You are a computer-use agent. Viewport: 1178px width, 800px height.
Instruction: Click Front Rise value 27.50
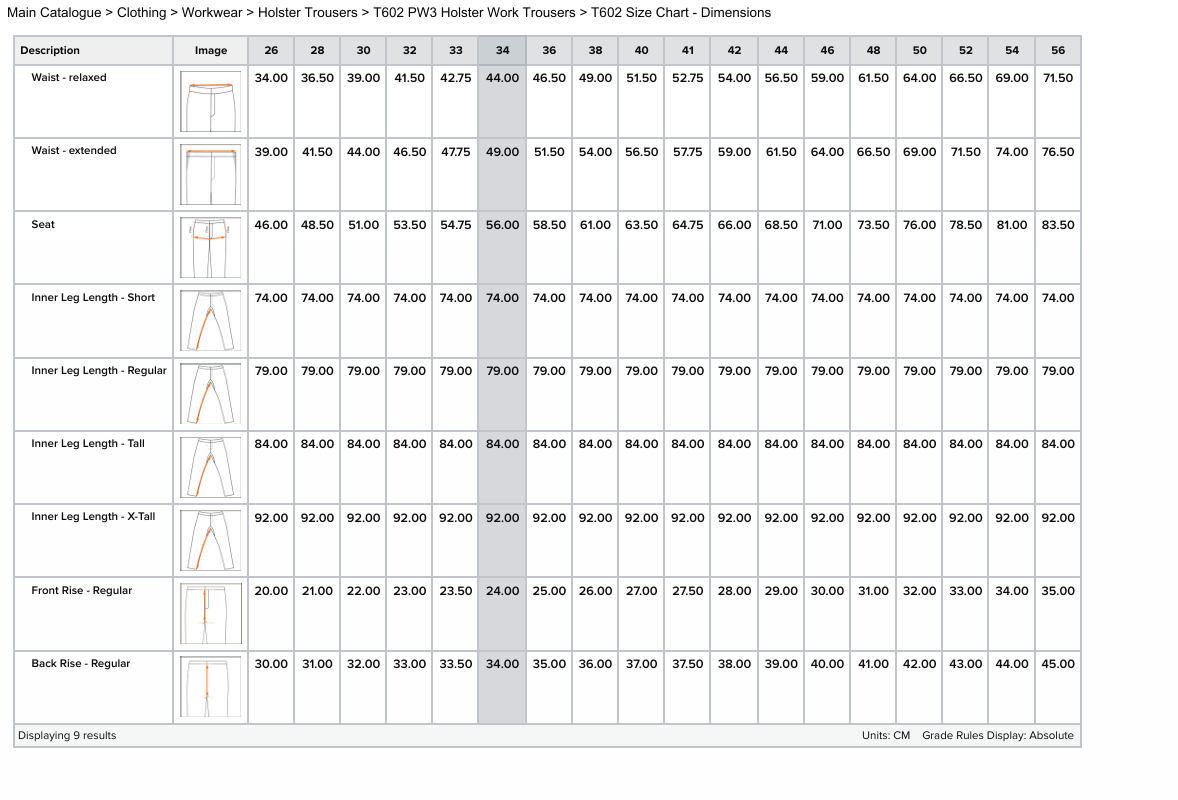coord(687,590)
